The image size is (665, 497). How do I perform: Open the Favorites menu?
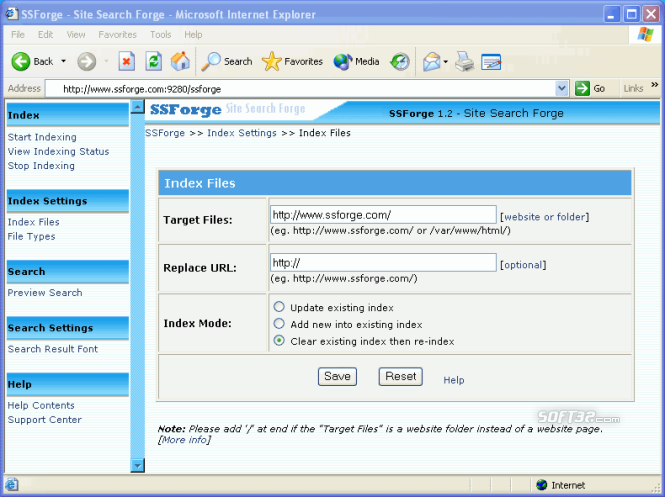coord(117,34)
